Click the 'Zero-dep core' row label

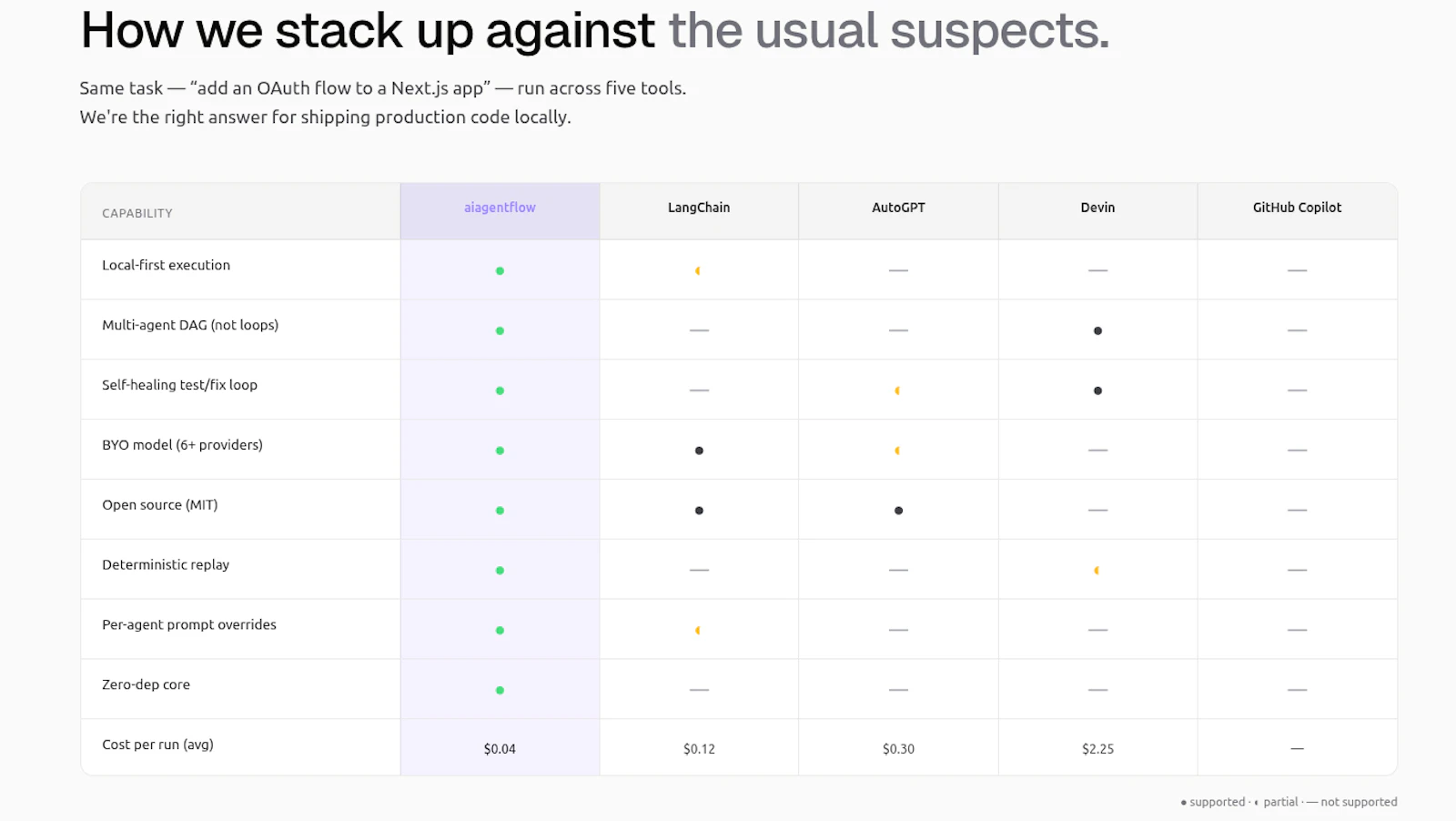147,684
